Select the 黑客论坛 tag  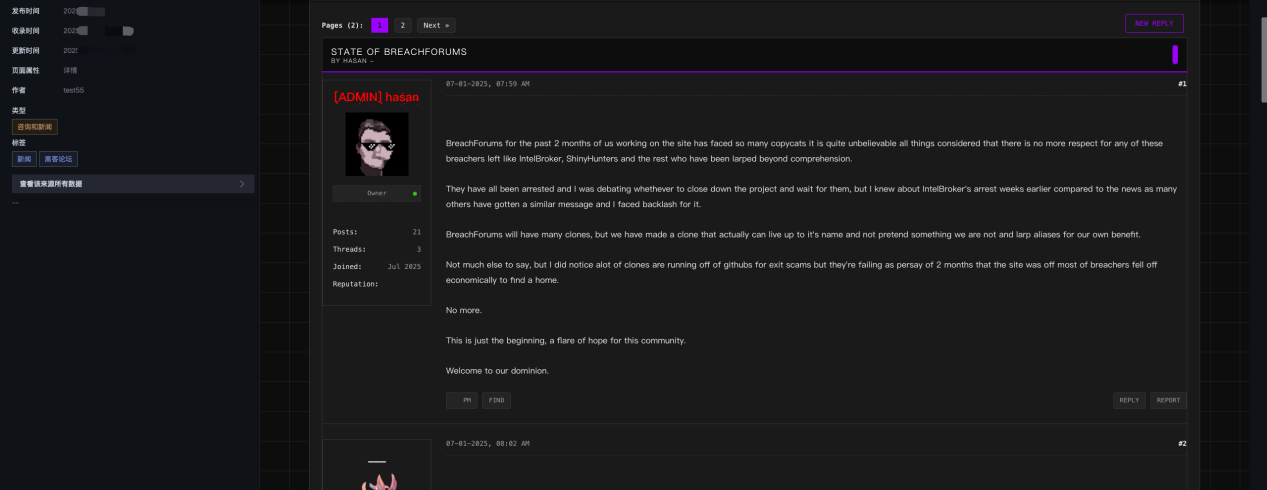tap(58, 158)
